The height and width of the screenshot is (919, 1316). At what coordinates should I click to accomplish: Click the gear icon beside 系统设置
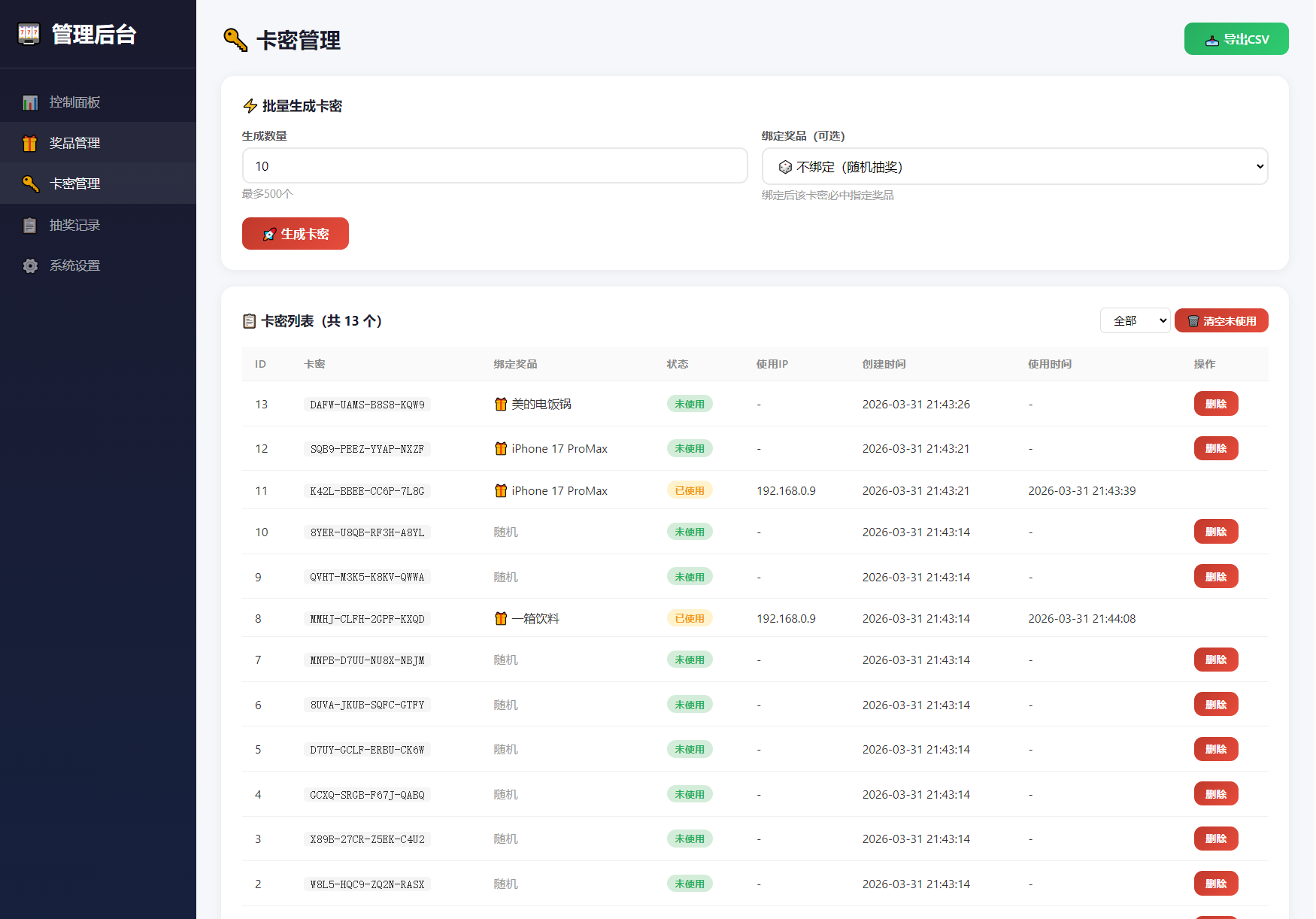click(29, 265)
